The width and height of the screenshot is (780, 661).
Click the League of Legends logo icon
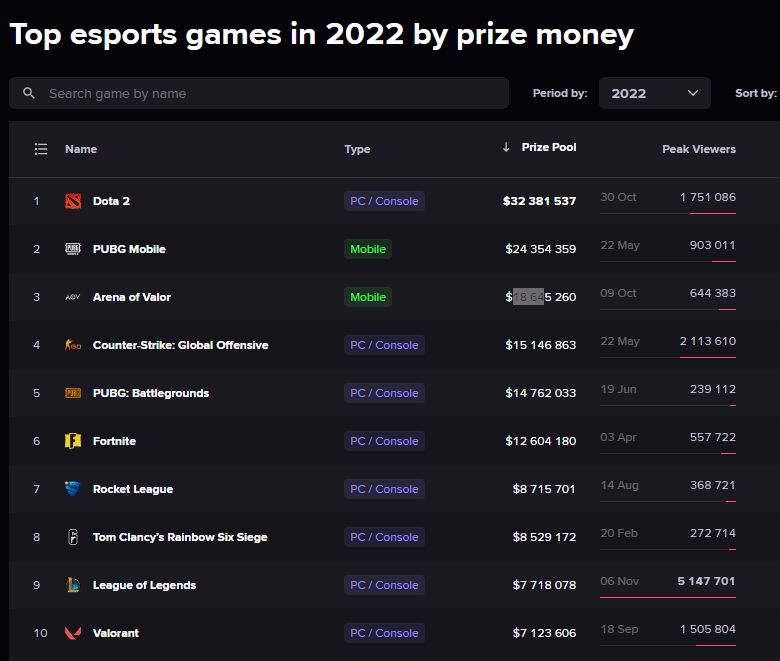(x=72, y=585)
